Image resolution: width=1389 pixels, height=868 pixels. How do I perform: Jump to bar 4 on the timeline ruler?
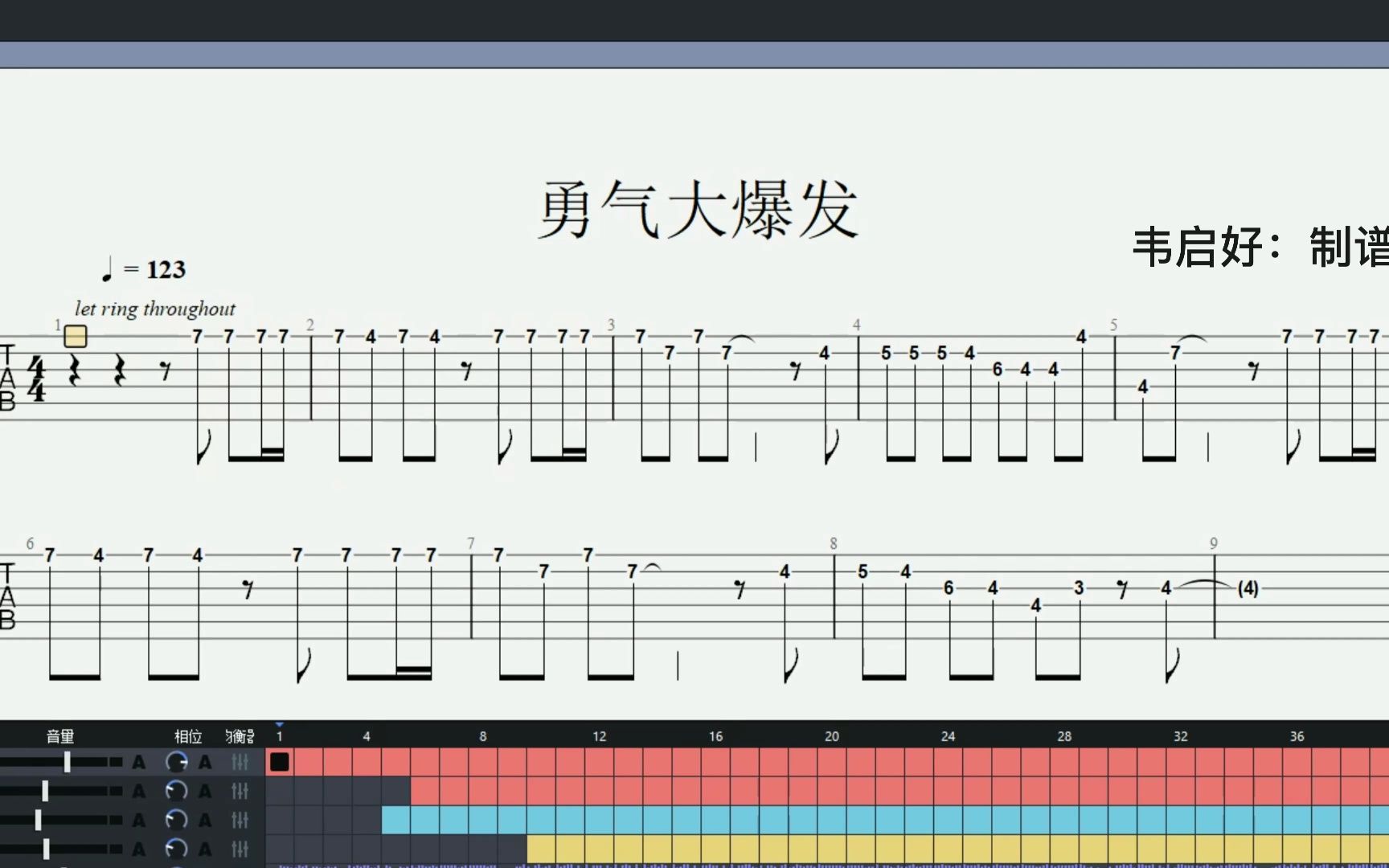click(367, 736)
